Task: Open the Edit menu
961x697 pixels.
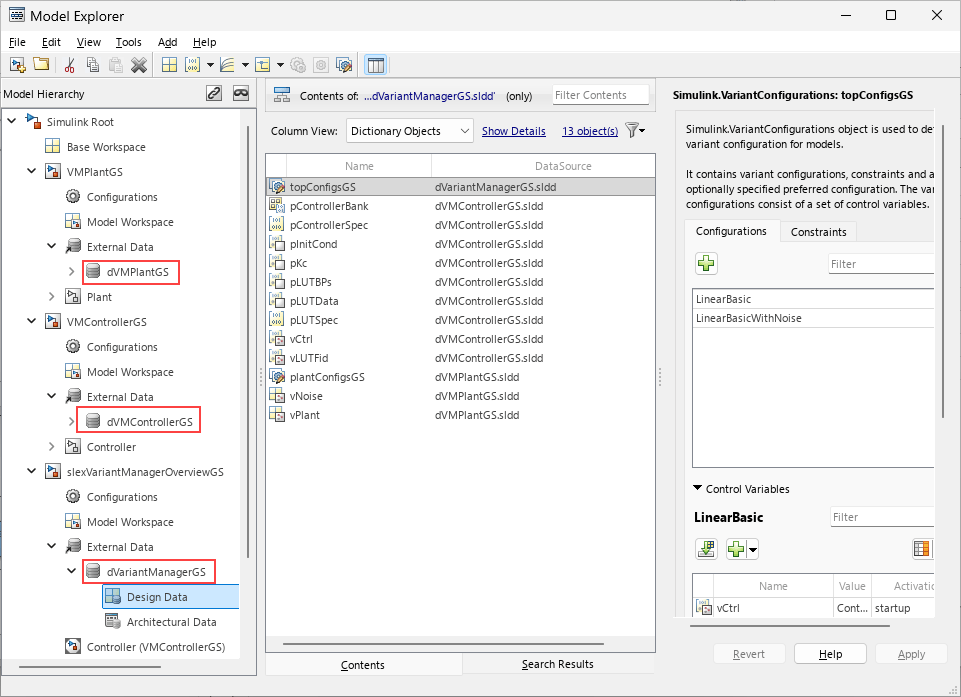Action: coord(51,42)
